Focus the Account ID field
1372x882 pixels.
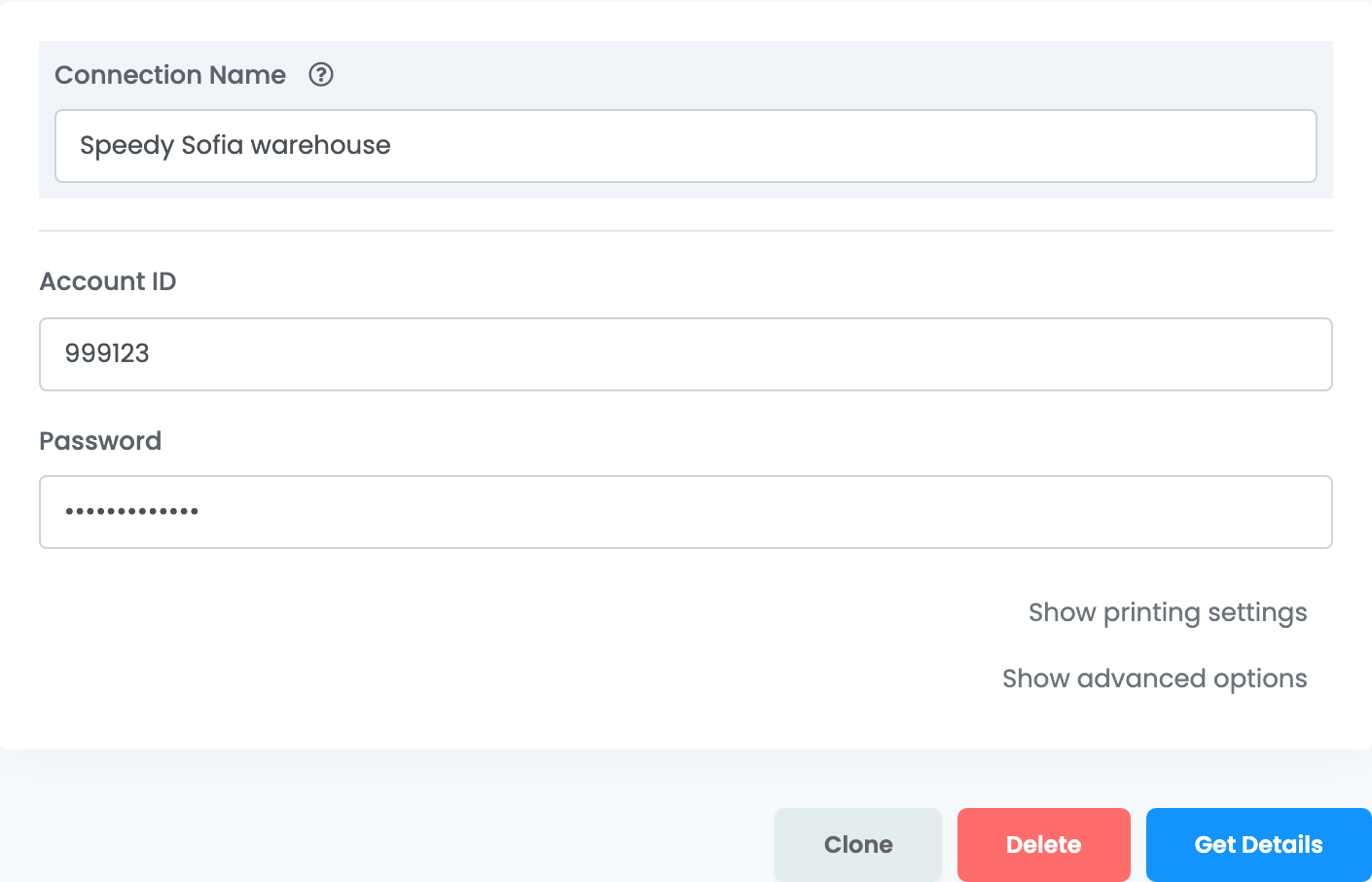[x=686, y=354]
